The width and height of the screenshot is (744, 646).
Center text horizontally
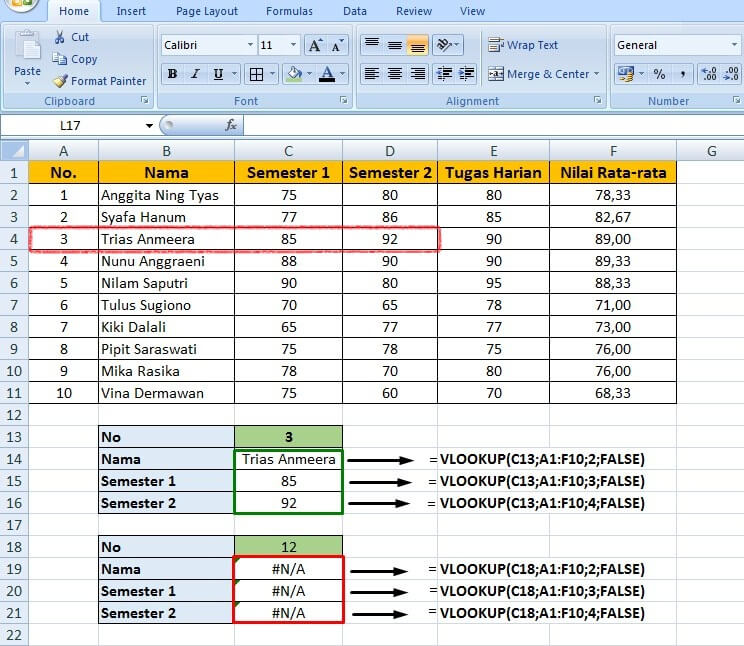click(x=395, y=74)
